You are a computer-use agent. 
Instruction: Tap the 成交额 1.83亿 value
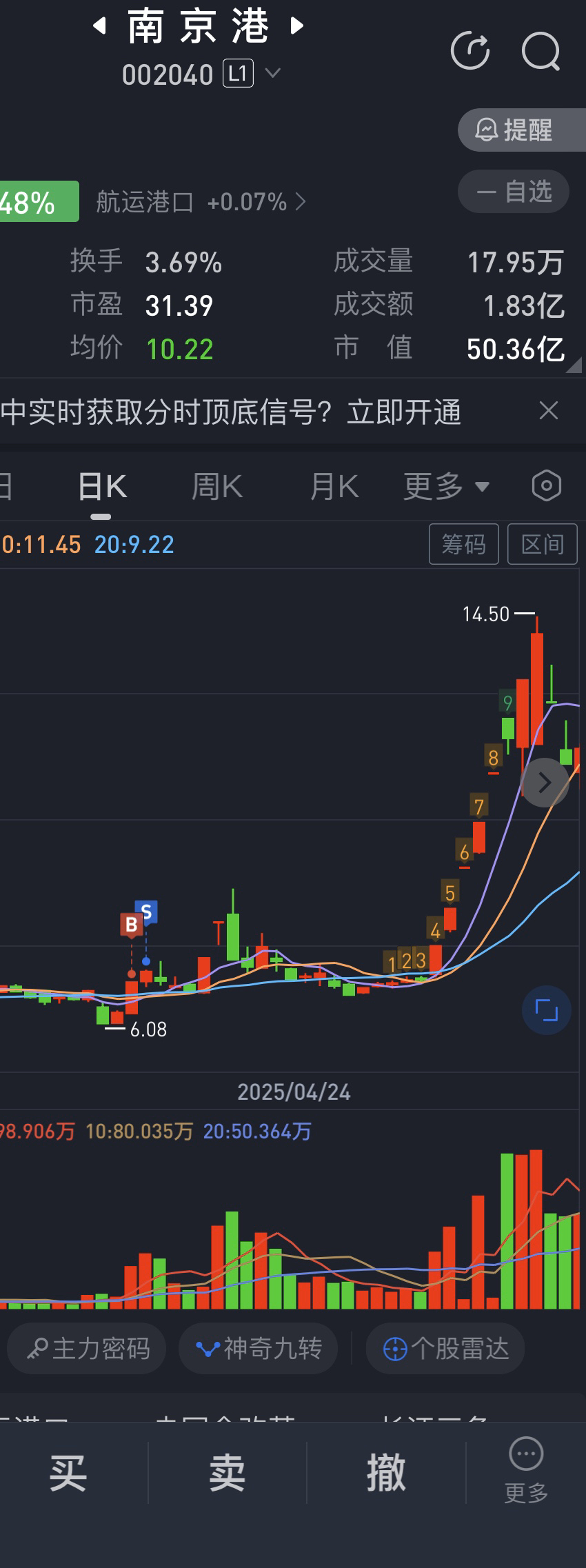click(x=524, y=305)
